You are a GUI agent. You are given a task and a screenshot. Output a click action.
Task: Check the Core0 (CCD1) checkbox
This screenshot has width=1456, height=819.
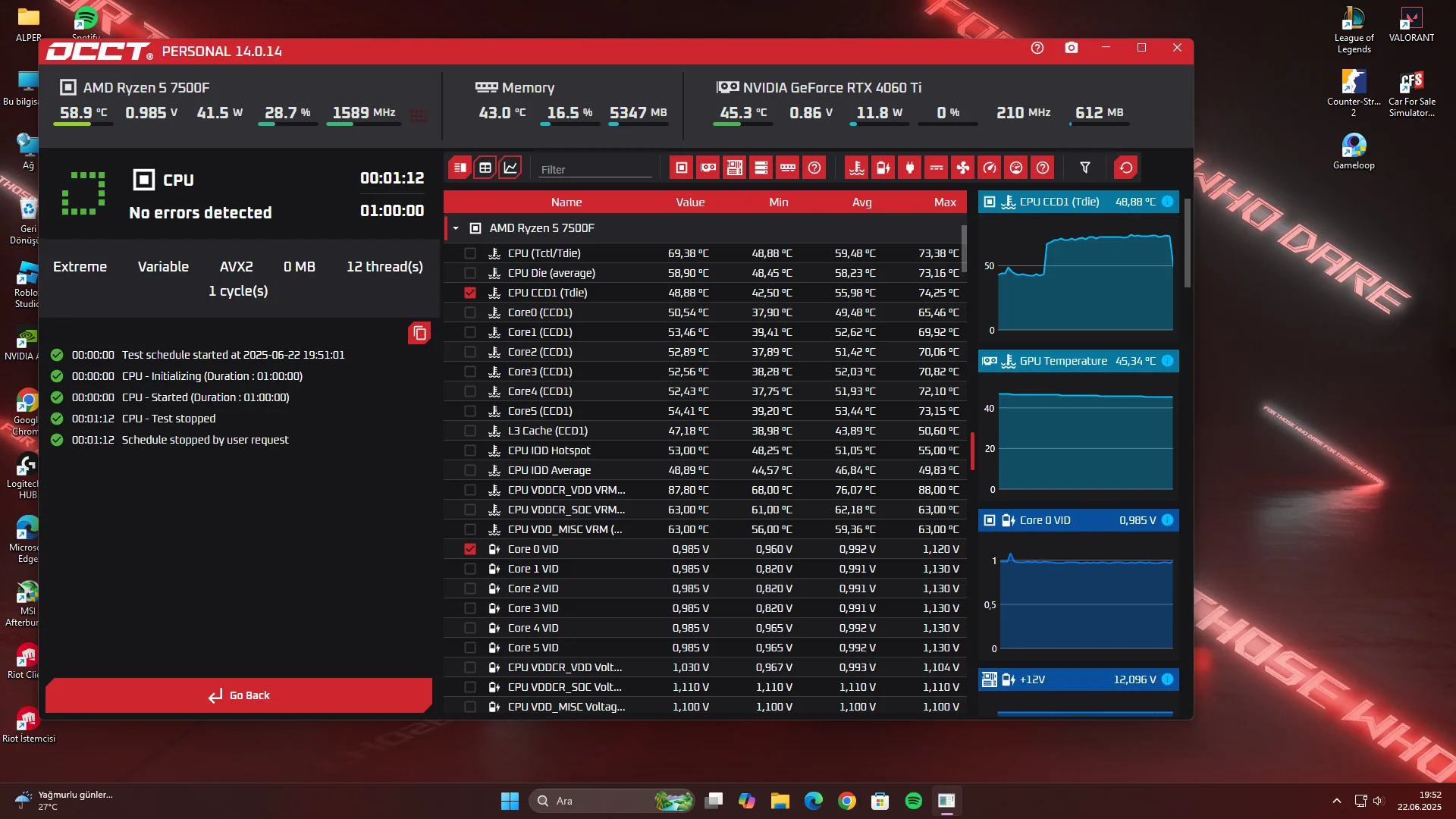pyautogui.click(x=470, y=312)
